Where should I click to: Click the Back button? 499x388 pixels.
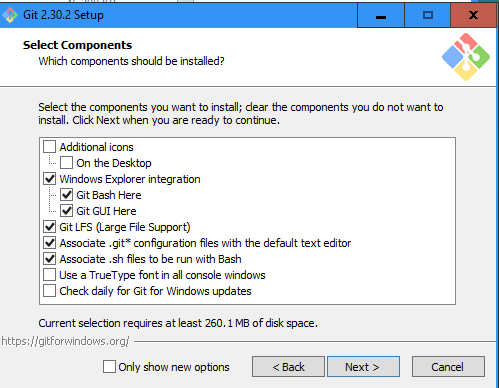click(288, 367)
